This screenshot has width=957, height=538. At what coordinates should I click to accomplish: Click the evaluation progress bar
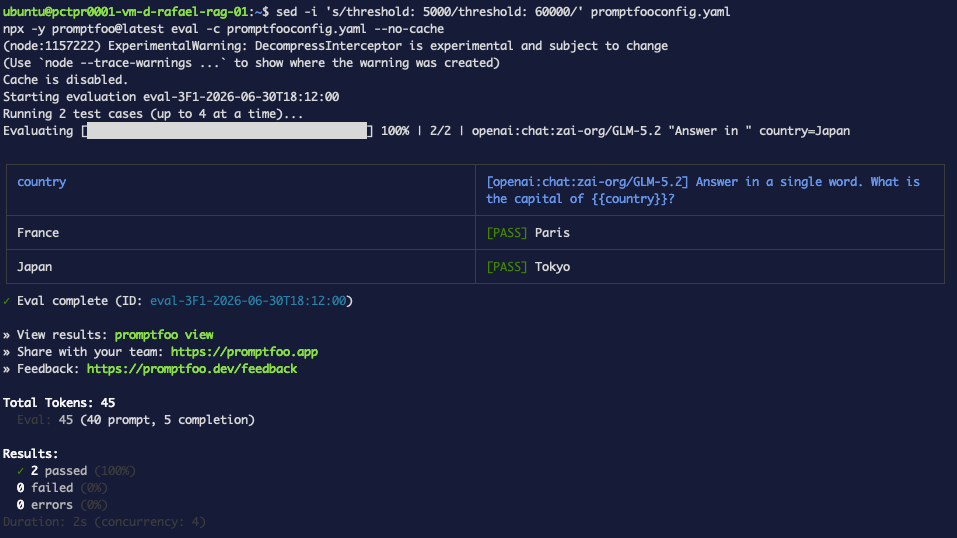(227, 131)
